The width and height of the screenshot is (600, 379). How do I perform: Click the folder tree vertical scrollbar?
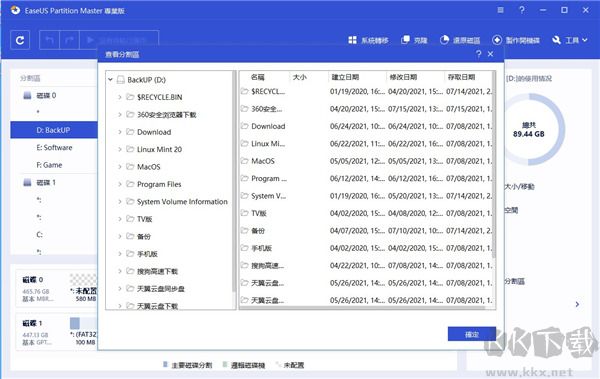point(234,182)
